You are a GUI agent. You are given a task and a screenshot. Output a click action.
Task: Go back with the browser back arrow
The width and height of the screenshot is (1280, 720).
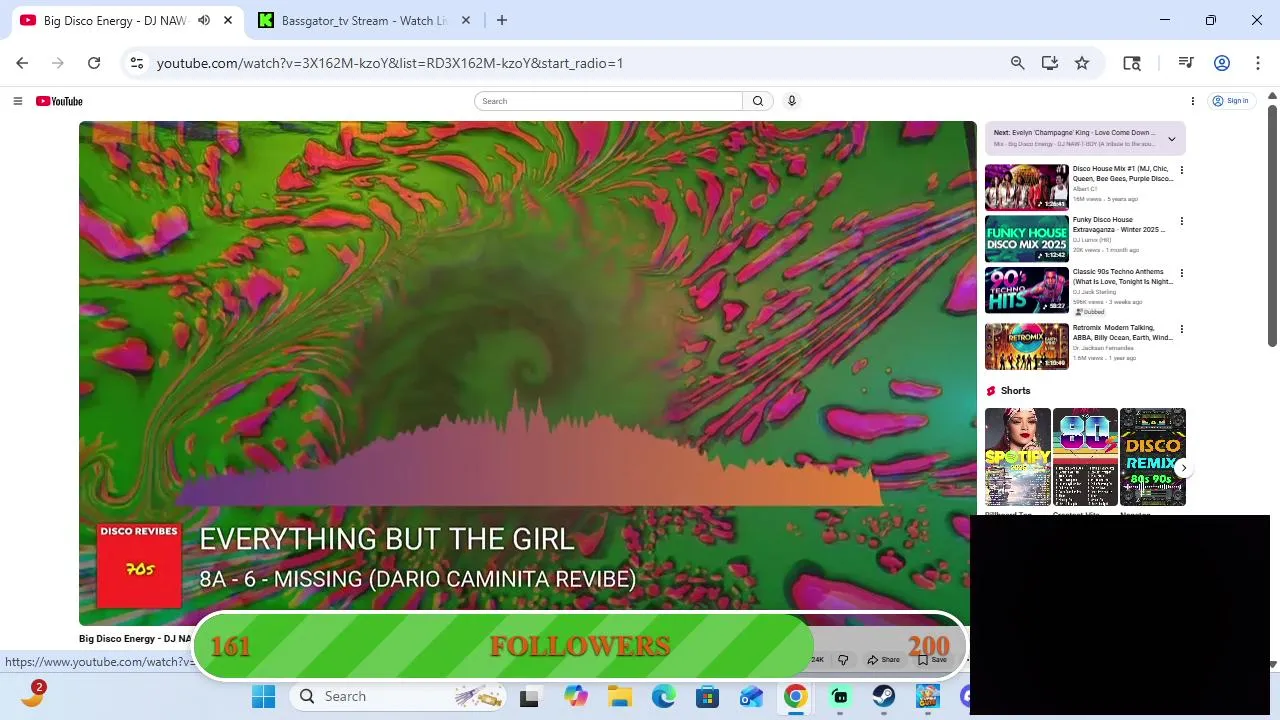tap(22, 63)
